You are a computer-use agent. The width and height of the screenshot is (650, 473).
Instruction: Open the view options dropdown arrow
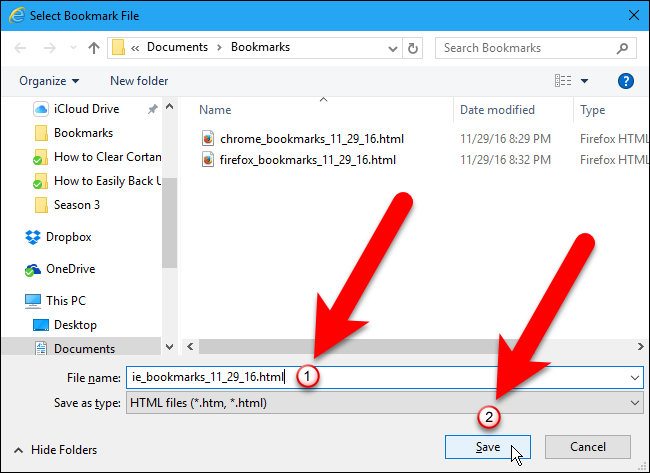point(584,81)
